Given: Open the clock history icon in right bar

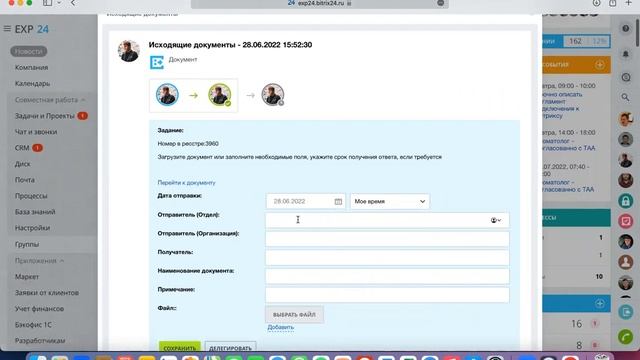Looking at the screenshot, I should coord(625,78).
